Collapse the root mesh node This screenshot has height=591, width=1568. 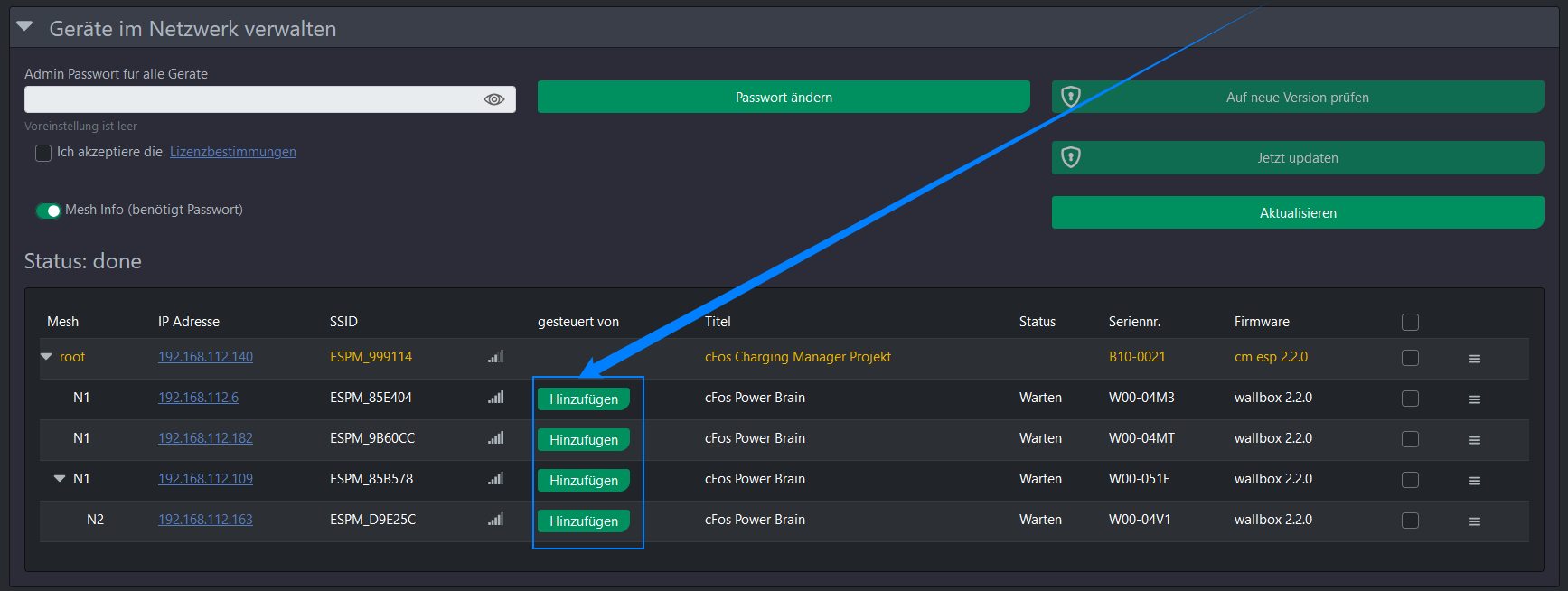pyautogui.click(x=46, y=357)
